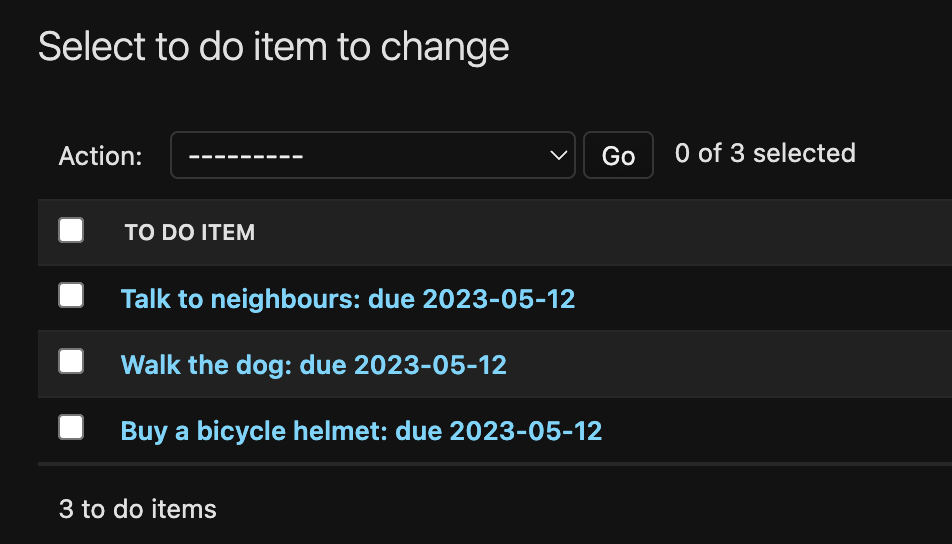Check the box for Talk to neighbours
This screenshot has width=952, height=544.
(x=71, y=295)
